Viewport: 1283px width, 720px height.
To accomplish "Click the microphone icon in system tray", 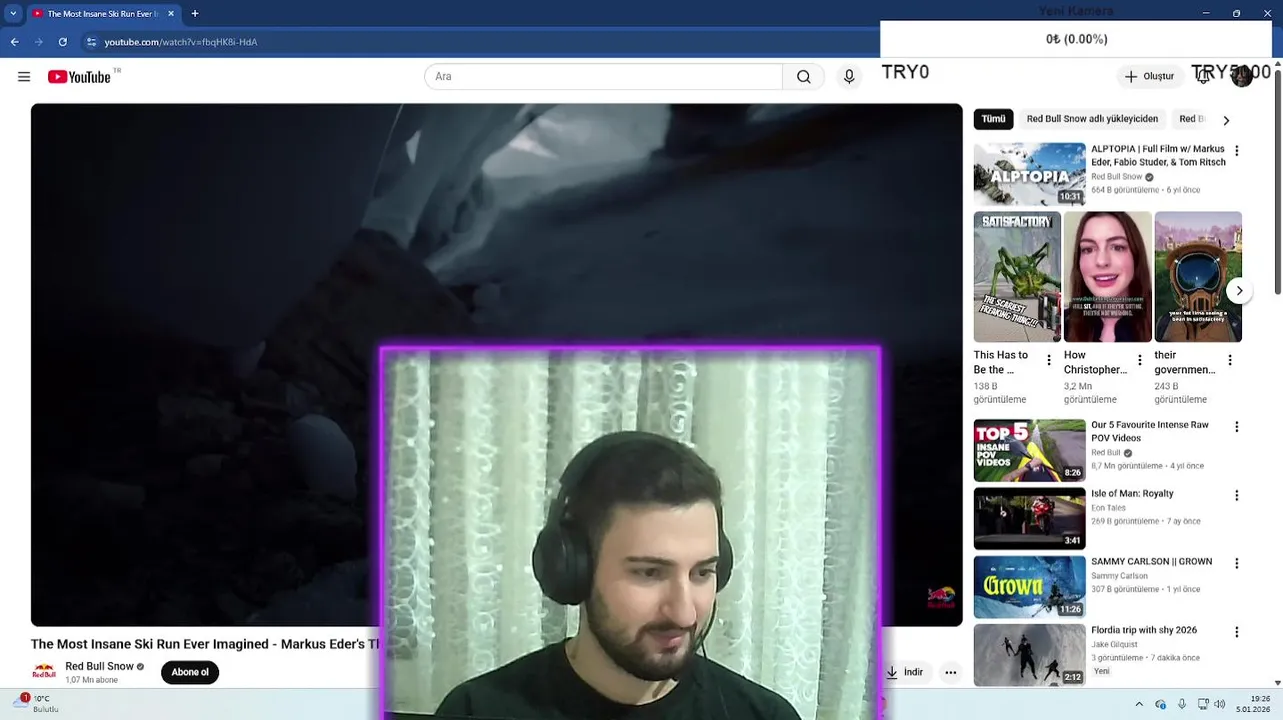I will click(x=1182, y=704).
